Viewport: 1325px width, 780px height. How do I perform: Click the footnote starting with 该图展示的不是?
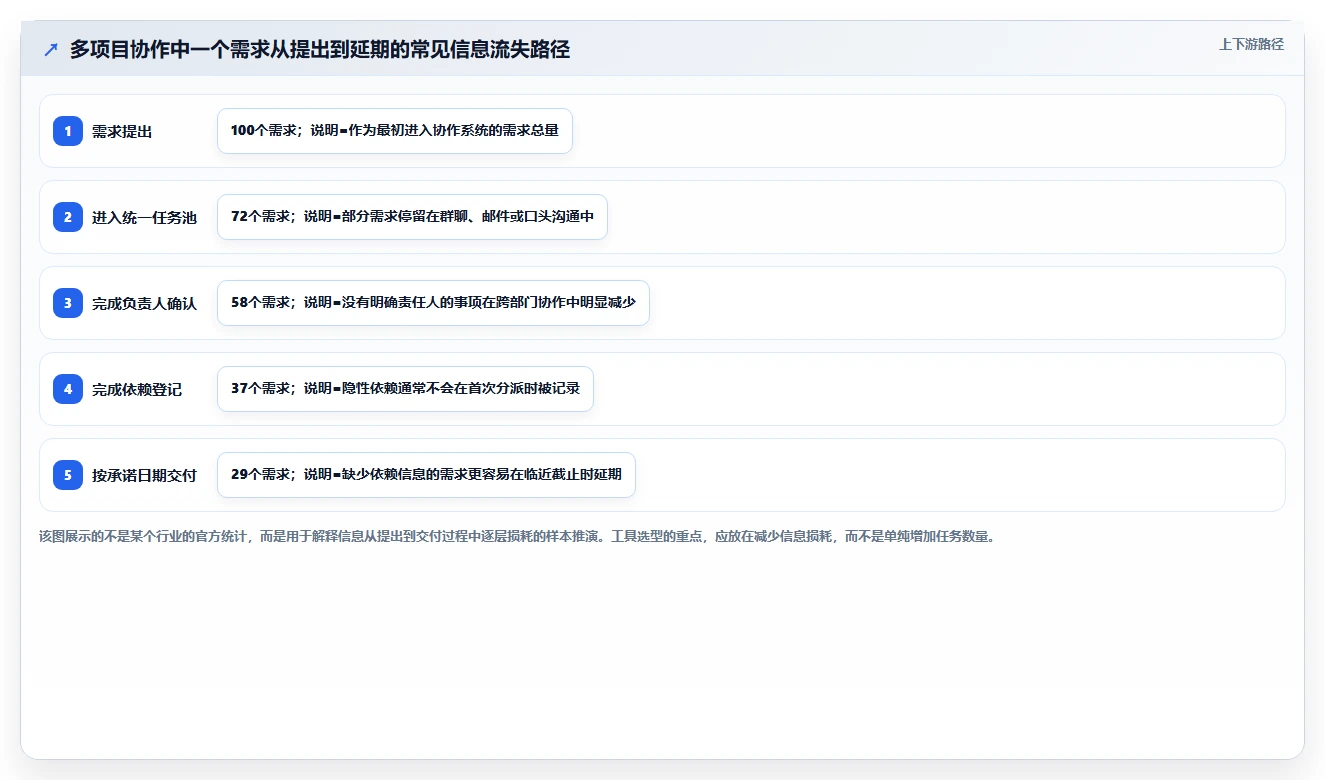point(517,536)
